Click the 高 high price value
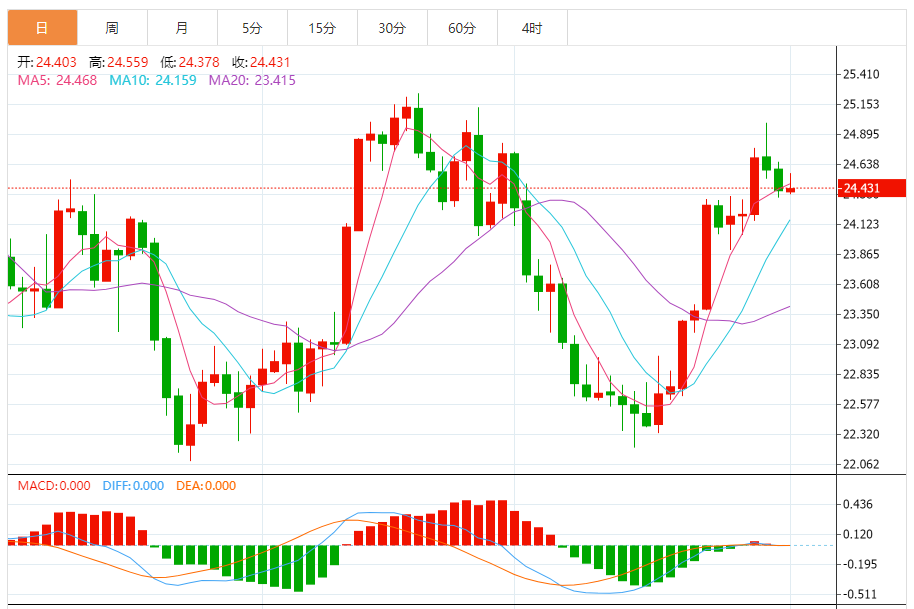 click(x=128, y=62)
